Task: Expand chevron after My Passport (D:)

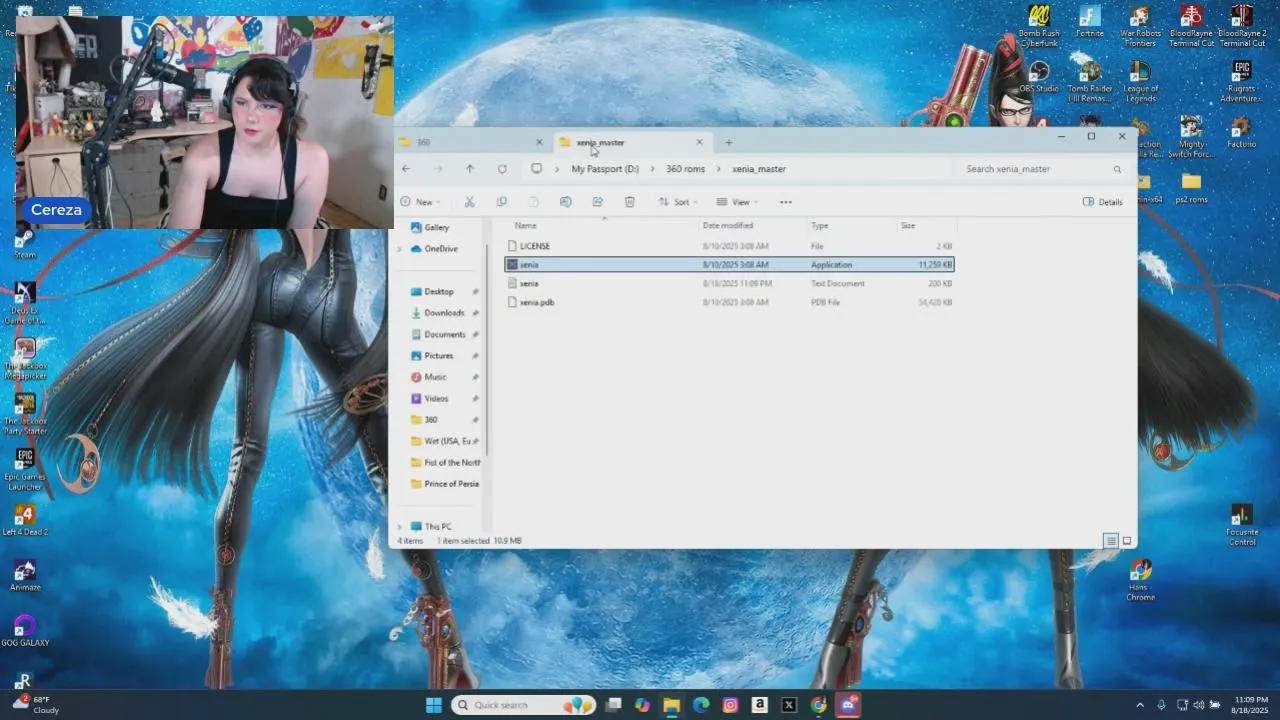Action: [652, 169]
